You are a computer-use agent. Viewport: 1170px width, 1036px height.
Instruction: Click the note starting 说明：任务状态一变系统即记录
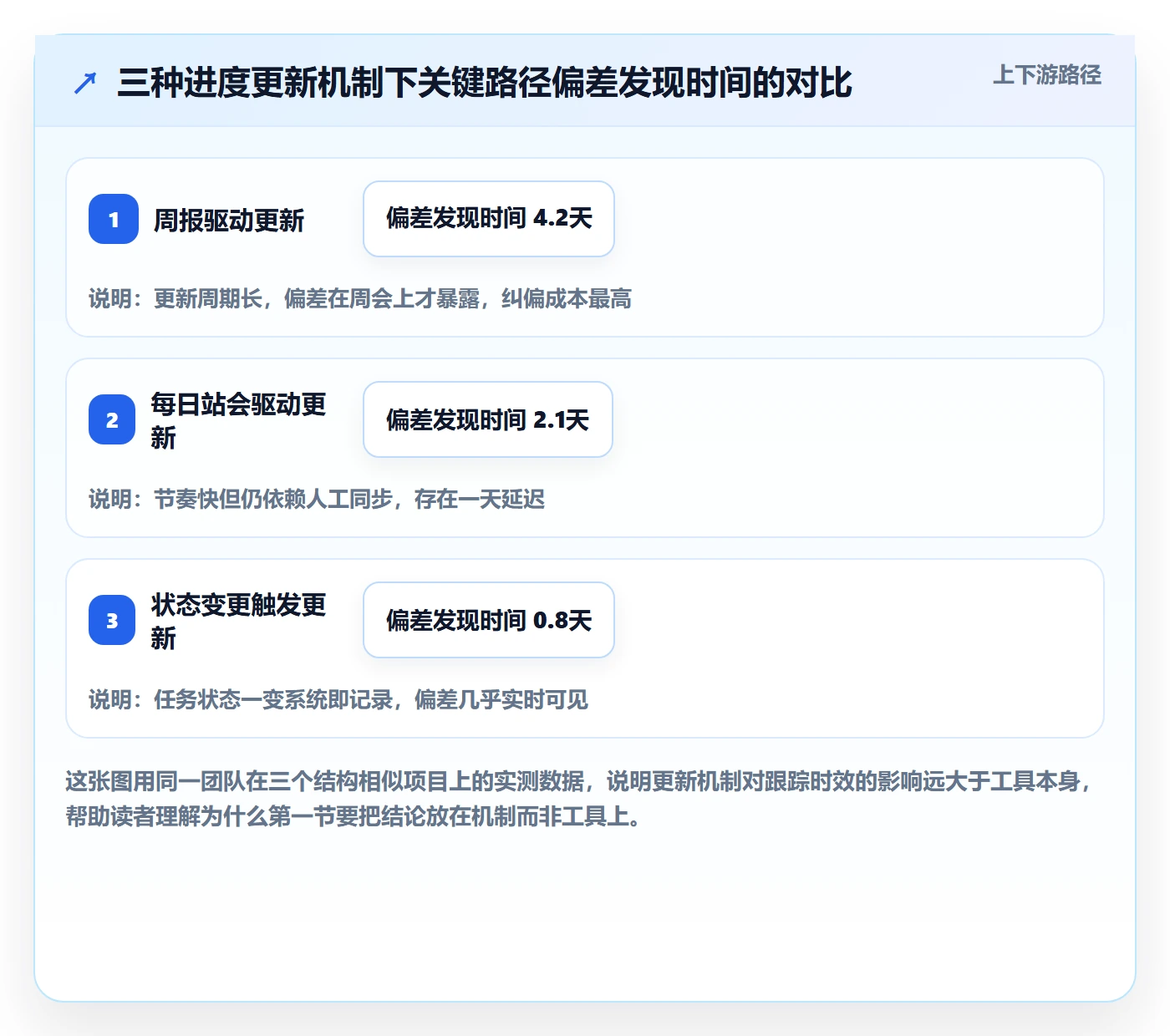(338, 700)
